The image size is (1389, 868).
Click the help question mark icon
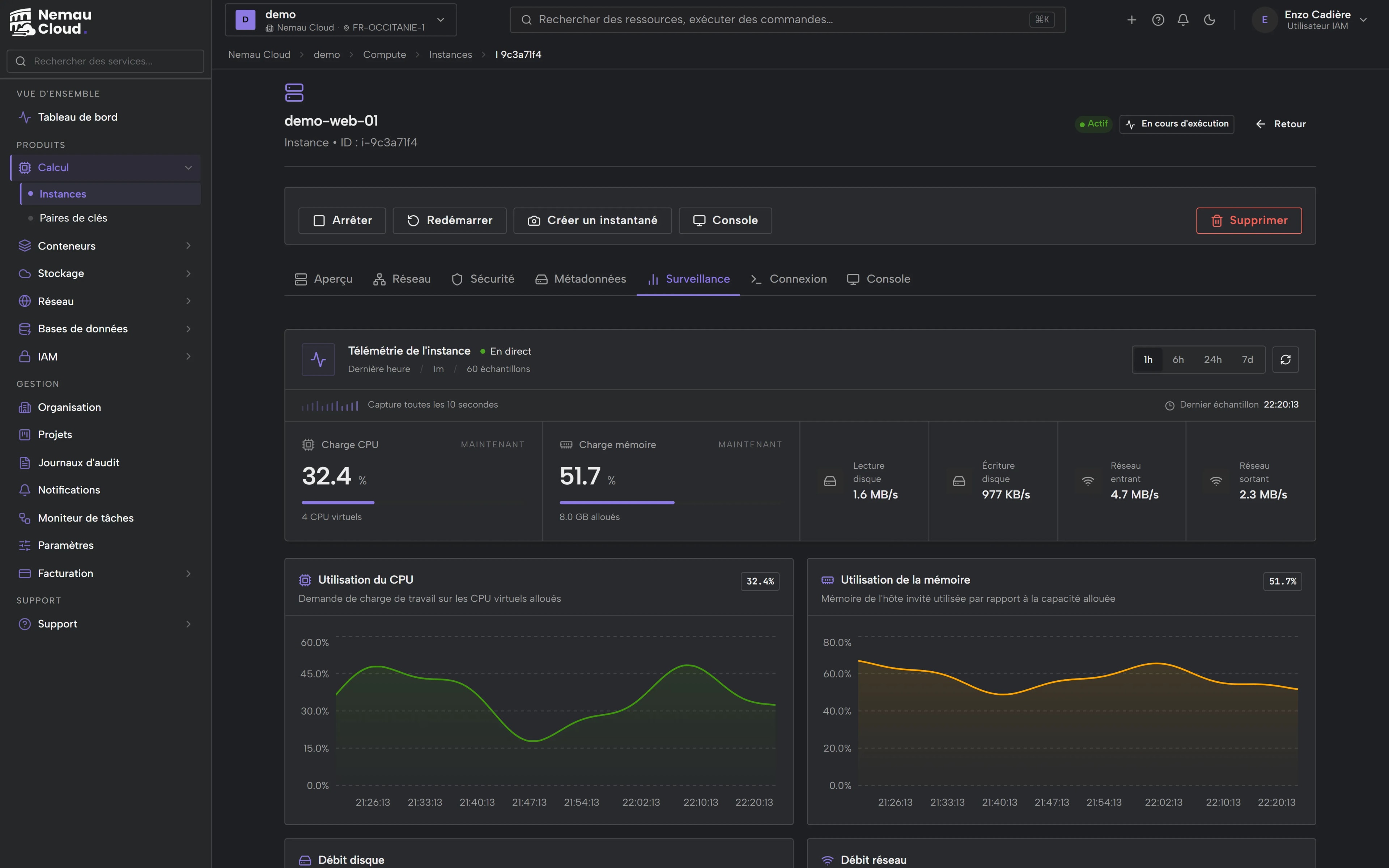pyautogui.click(x=1158, y=20)
